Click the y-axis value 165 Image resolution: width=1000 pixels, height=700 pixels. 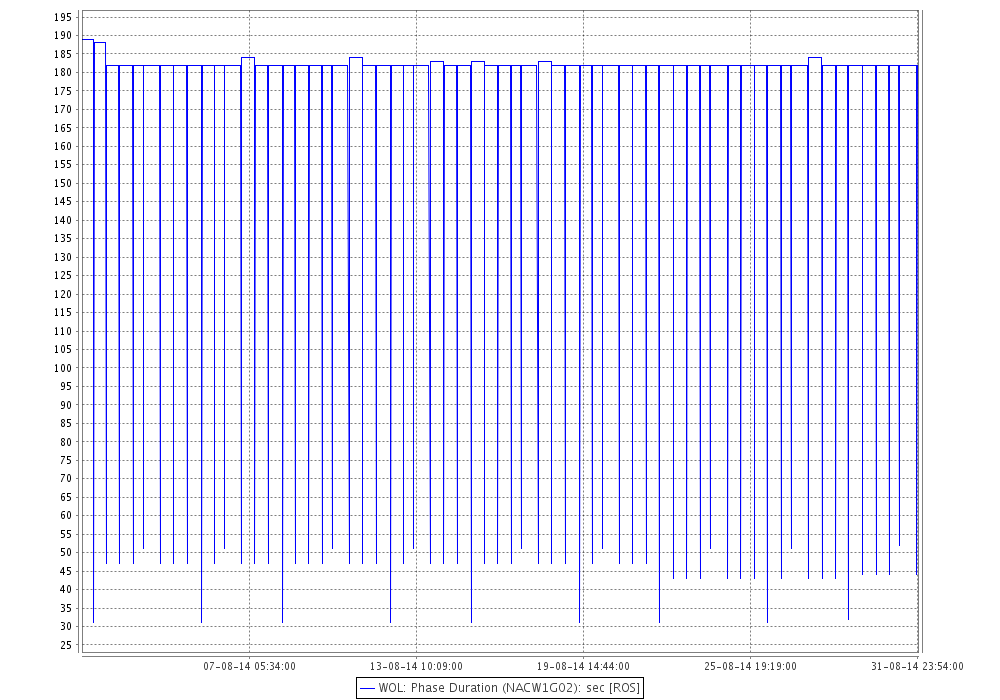pyautogui.click(x=62, y=128)
